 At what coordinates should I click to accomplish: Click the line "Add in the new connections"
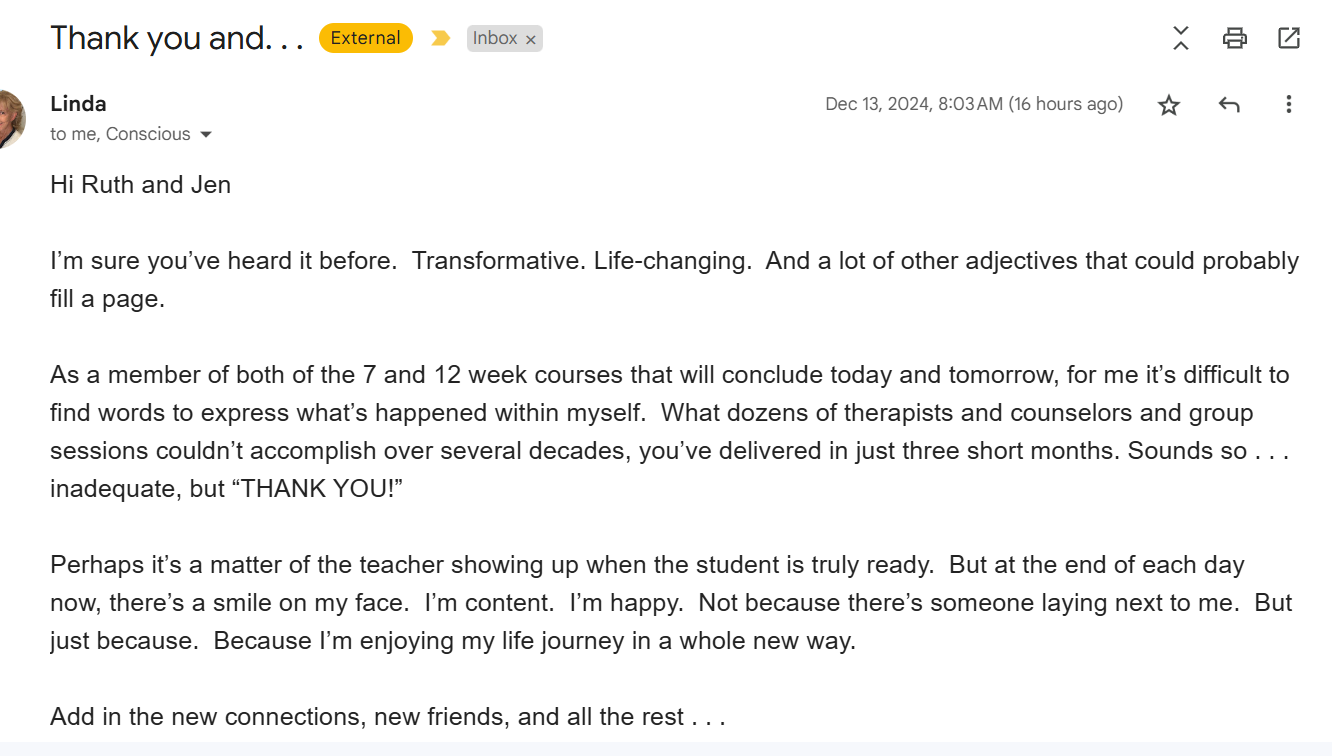pos(387,717)
